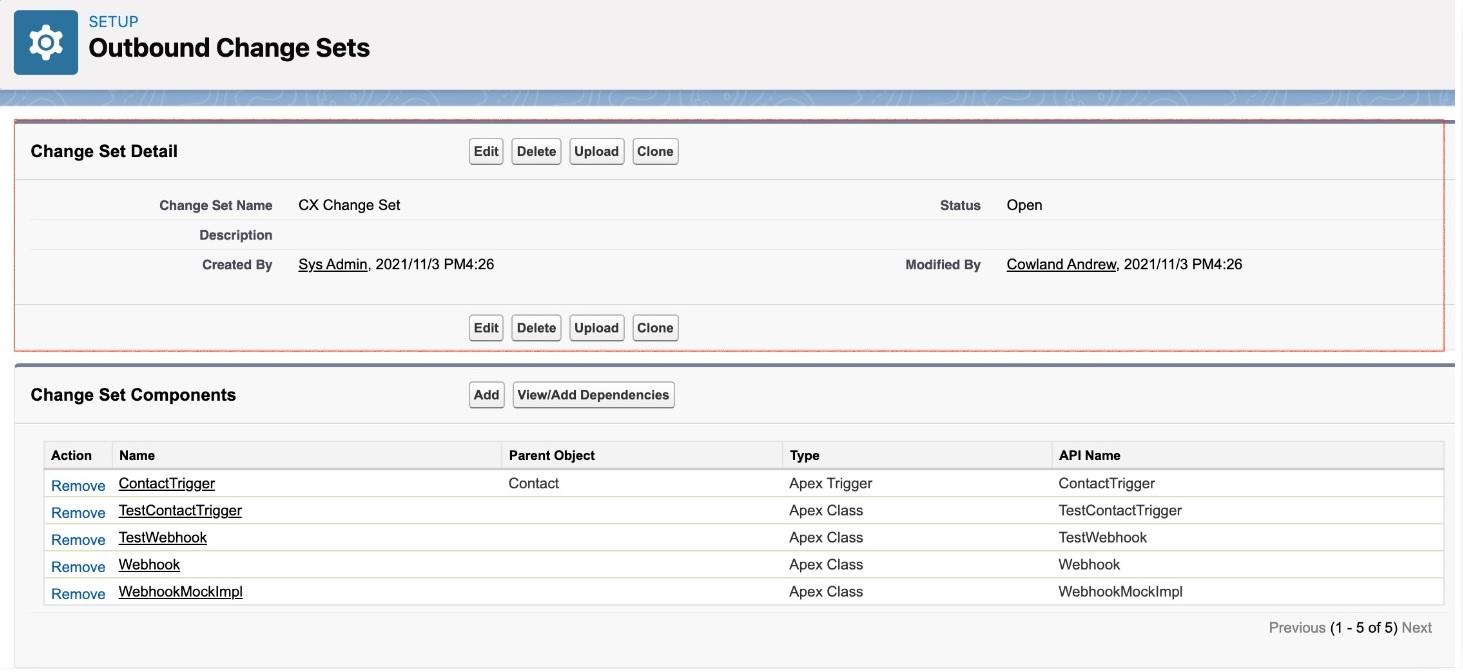Screen dimensions: 1463x672
Task: Click the bottom Edit button
Action: pyautogui.click(x=486, y=328)
